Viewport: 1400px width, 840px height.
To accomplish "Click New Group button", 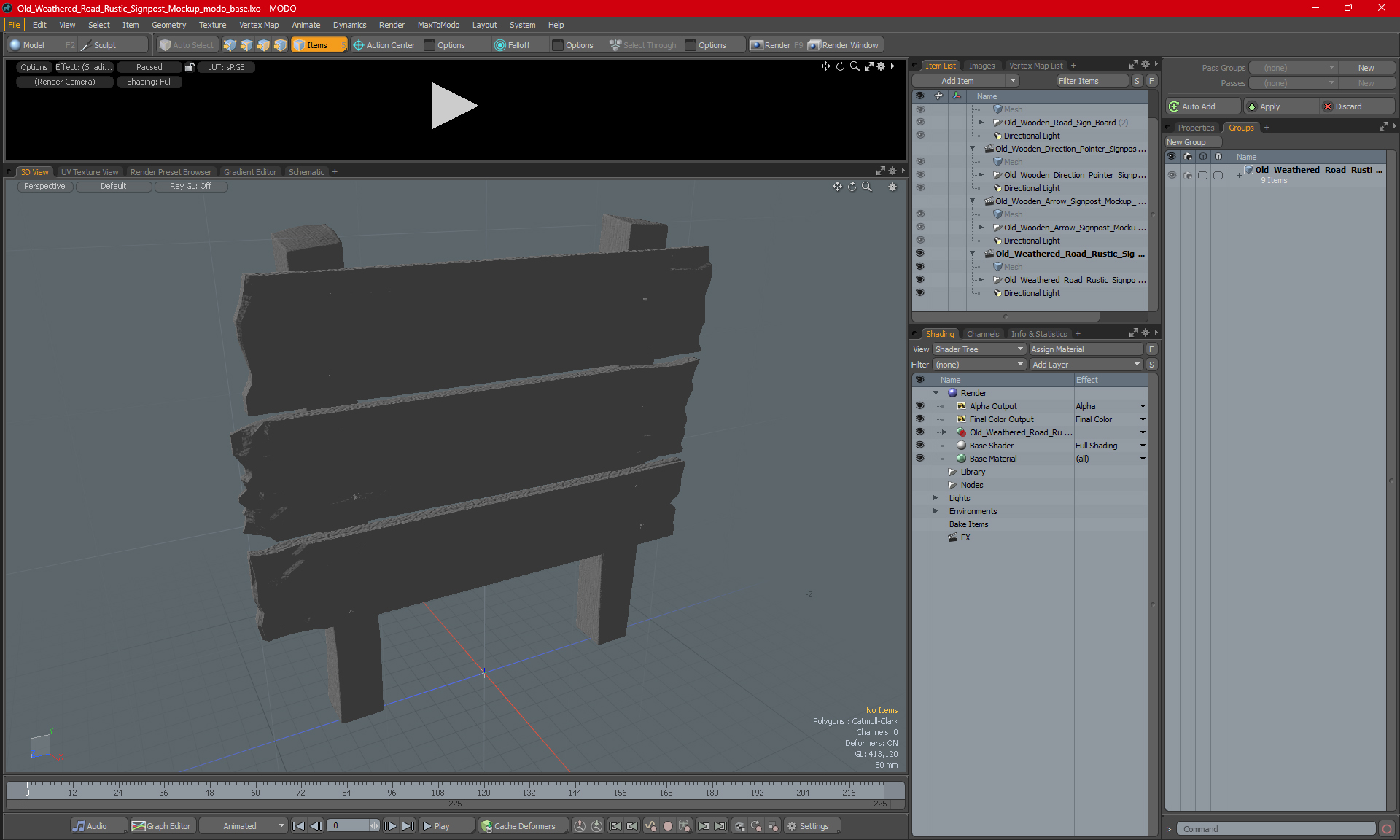I will 1193,142.
